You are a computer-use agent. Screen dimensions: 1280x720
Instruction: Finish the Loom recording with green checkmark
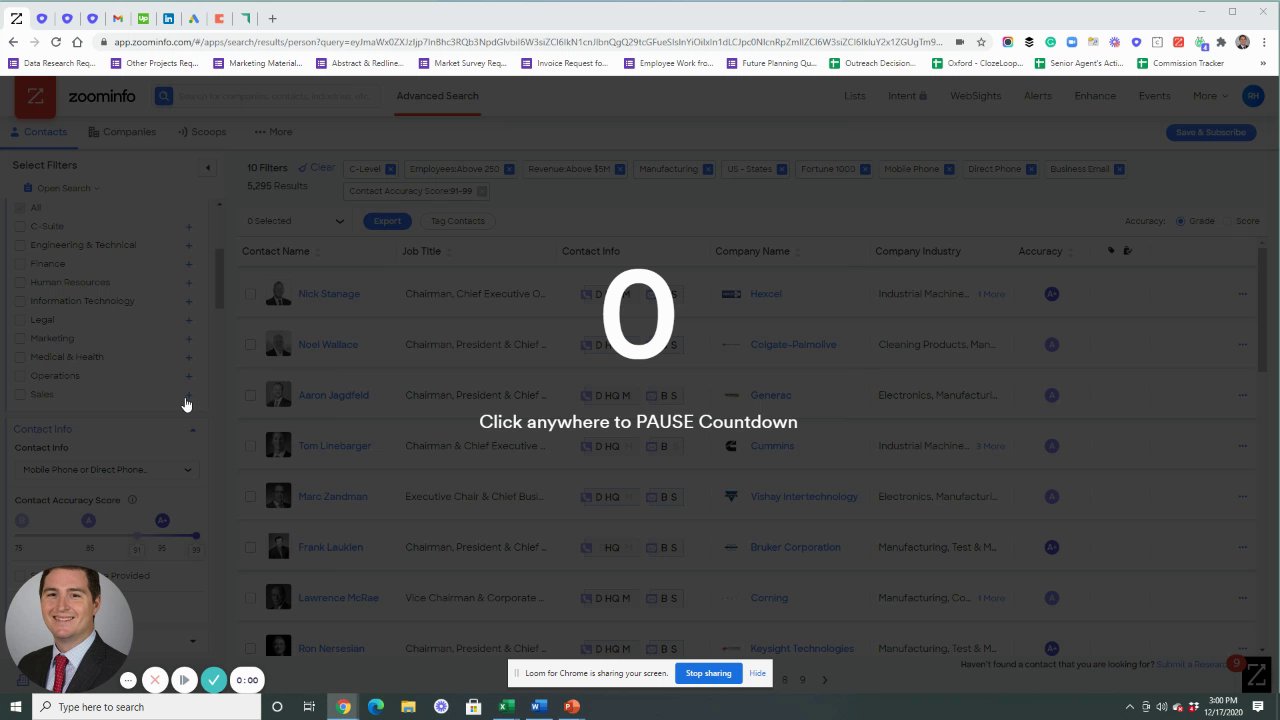[x=213, y=680]
